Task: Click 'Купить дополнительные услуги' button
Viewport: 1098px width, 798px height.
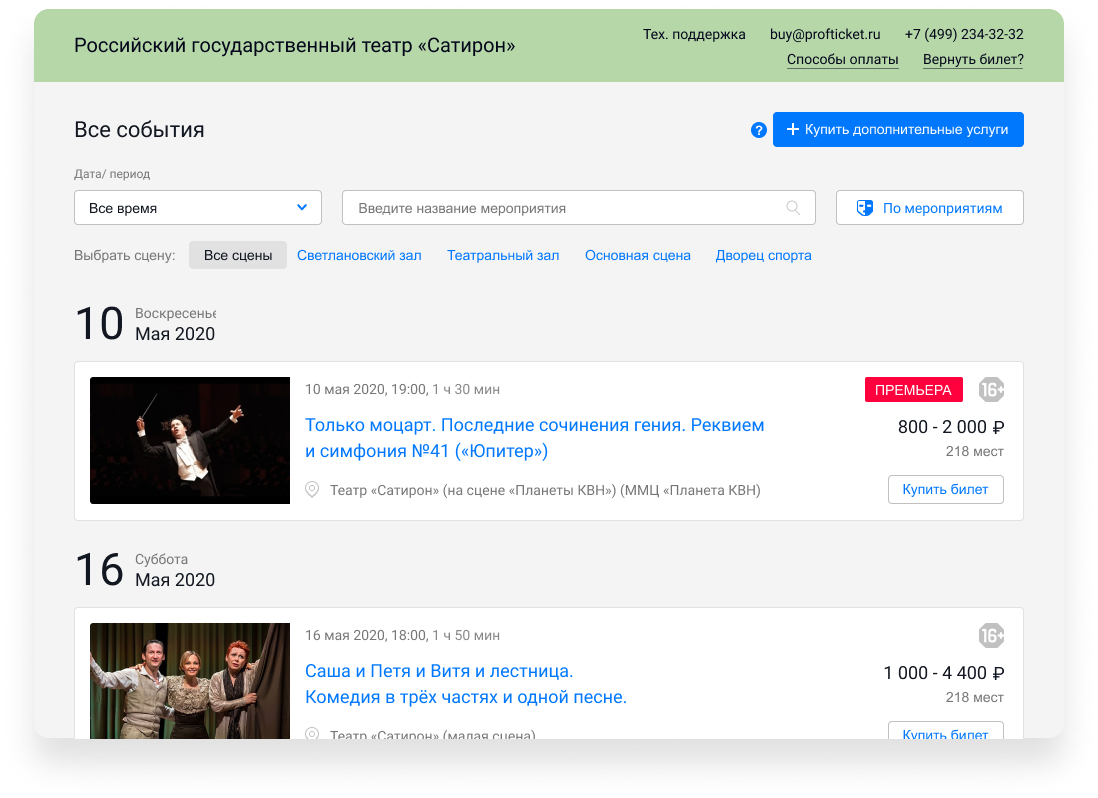Action: point(898,130)
